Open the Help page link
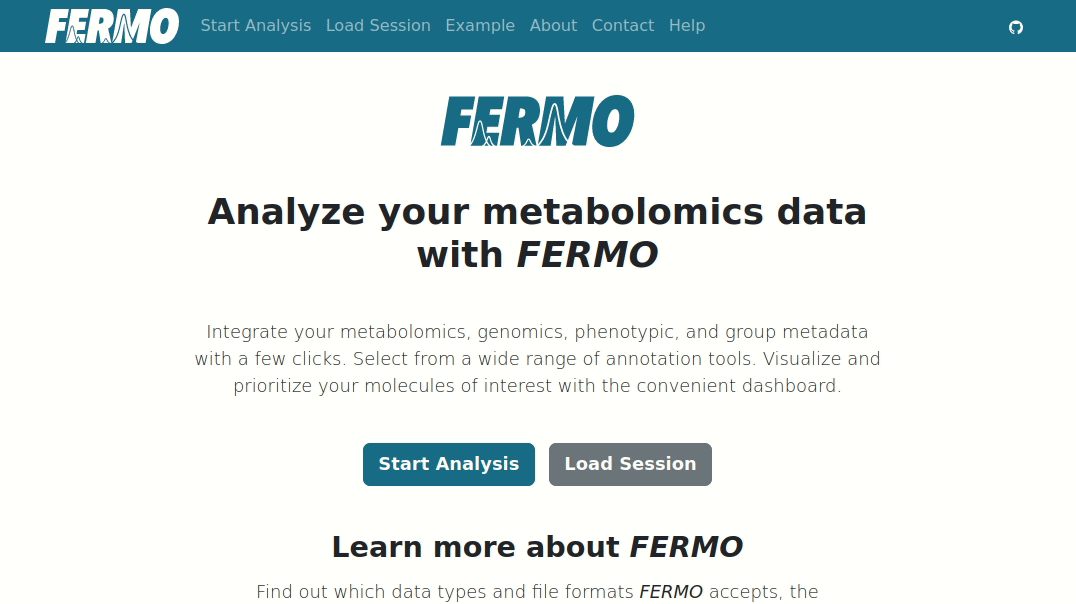This screenshot has height=604, width=1076. point(687,25)
